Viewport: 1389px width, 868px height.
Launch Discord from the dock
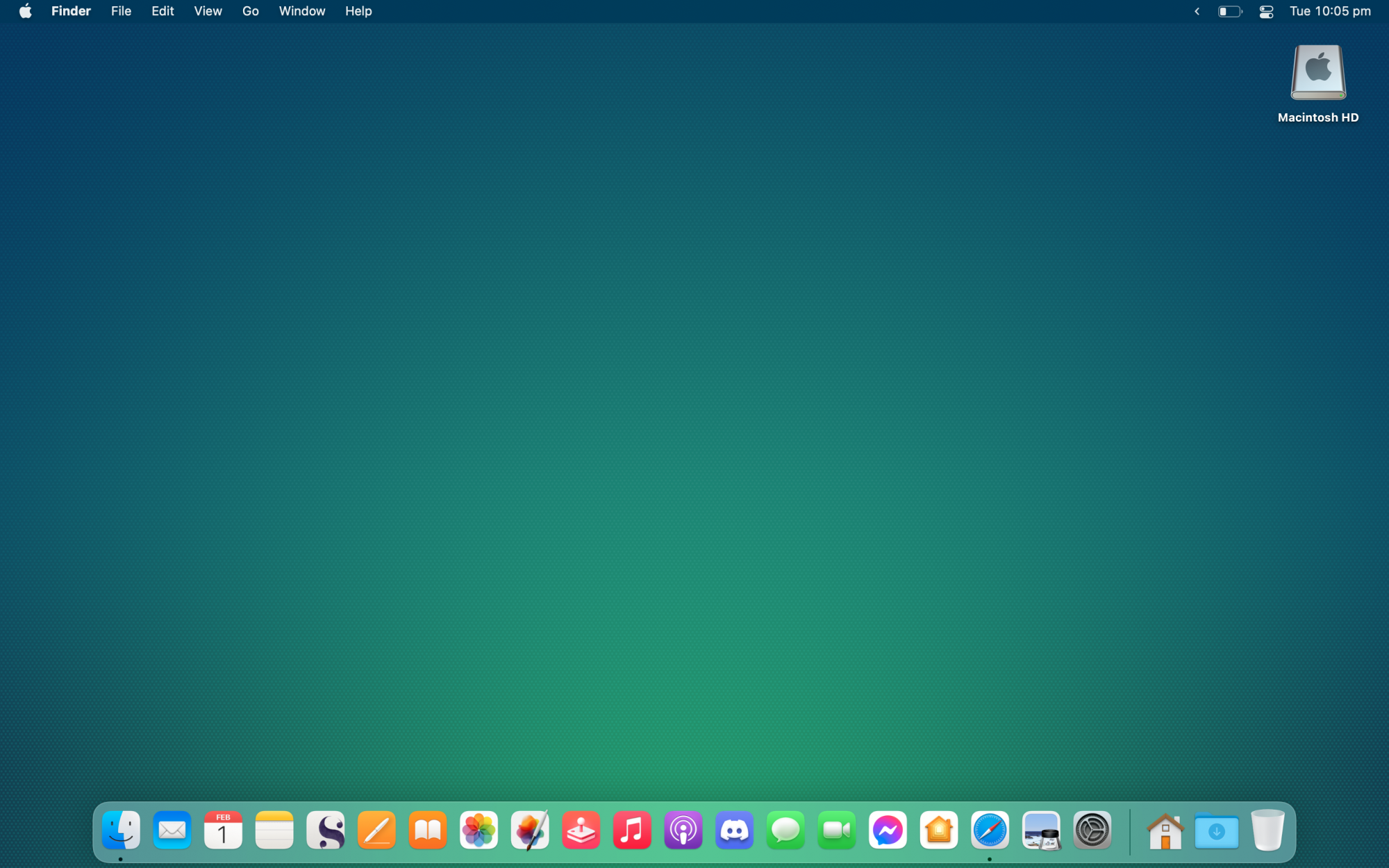(x=734, y=830)
